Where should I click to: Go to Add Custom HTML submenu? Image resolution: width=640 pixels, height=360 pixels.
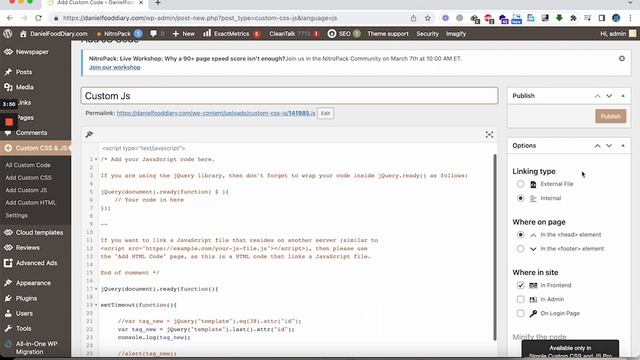coord(31,202)
